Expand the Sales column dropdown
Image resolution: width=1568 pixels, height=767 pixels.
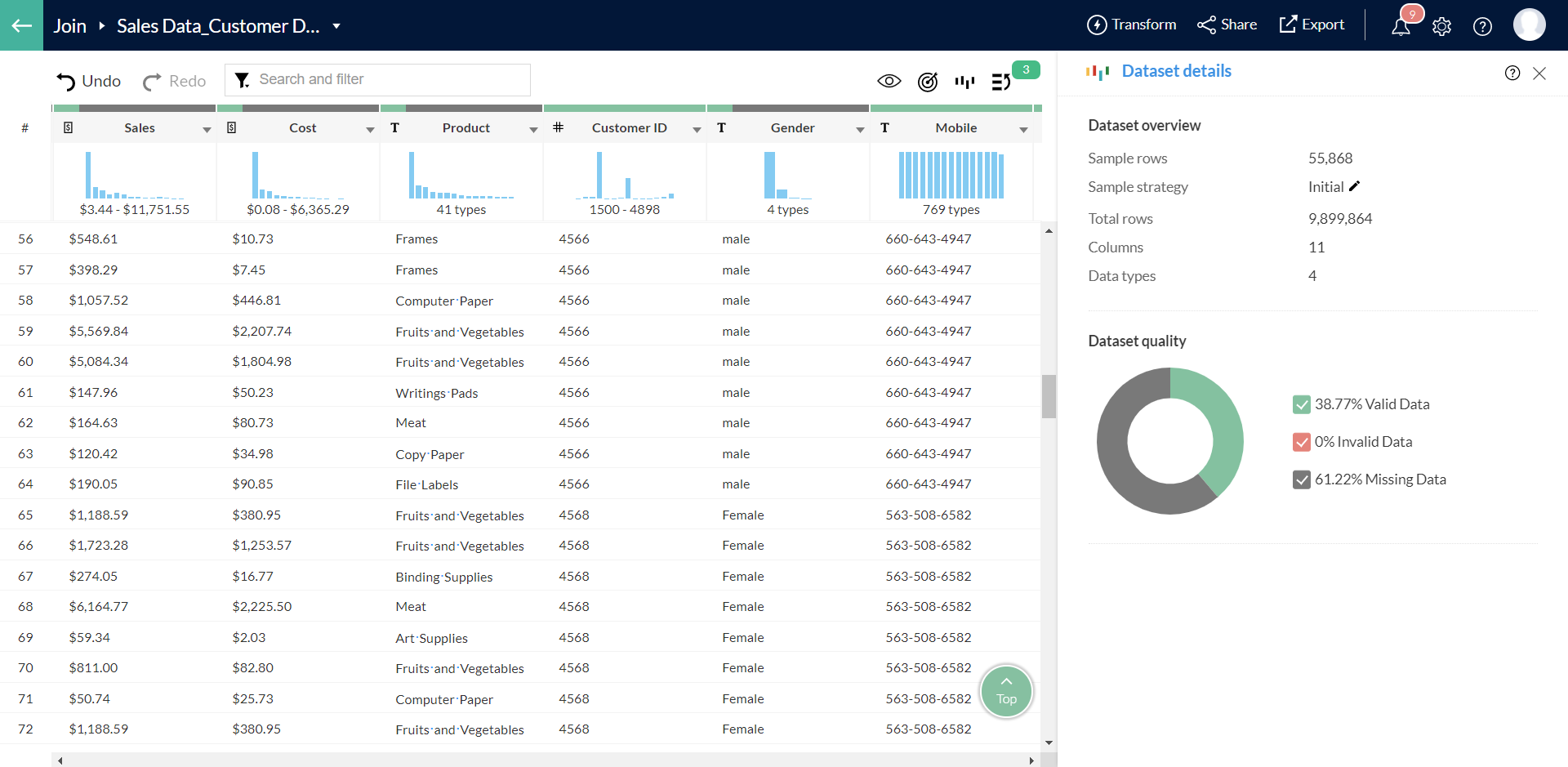[x=207, y=129]
